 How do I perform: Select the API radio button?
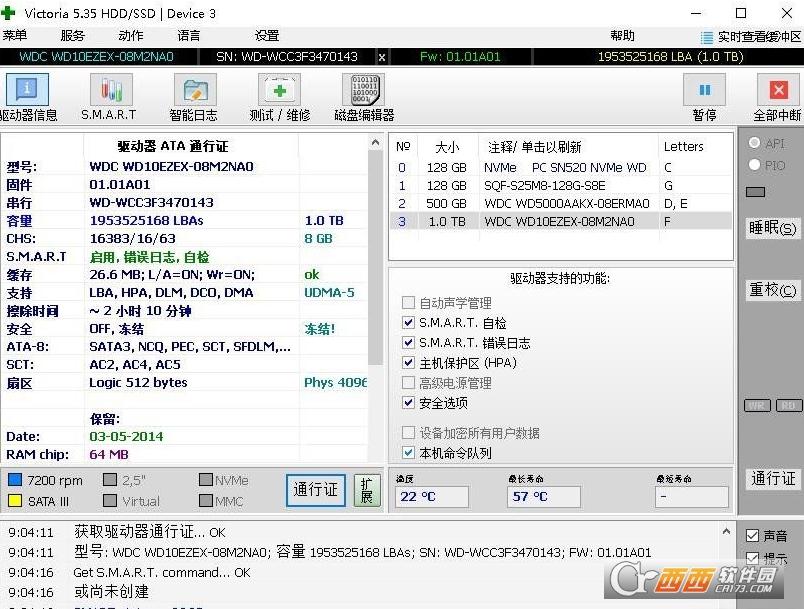point(754,143)
